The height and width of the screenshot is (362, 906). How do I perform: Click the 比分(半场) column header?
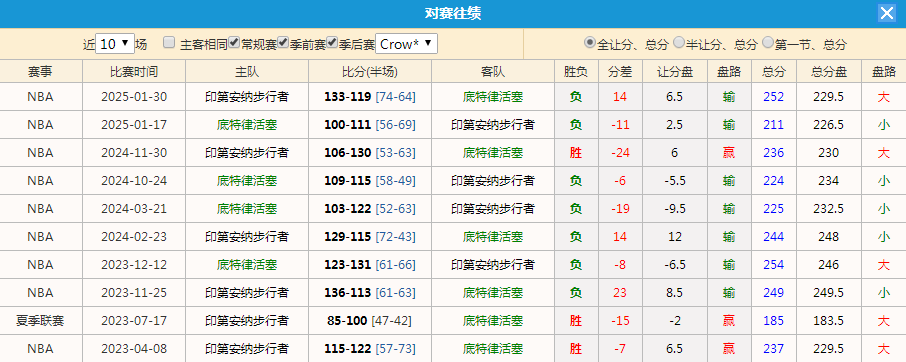pyautogui.click(x=370, y=72)
